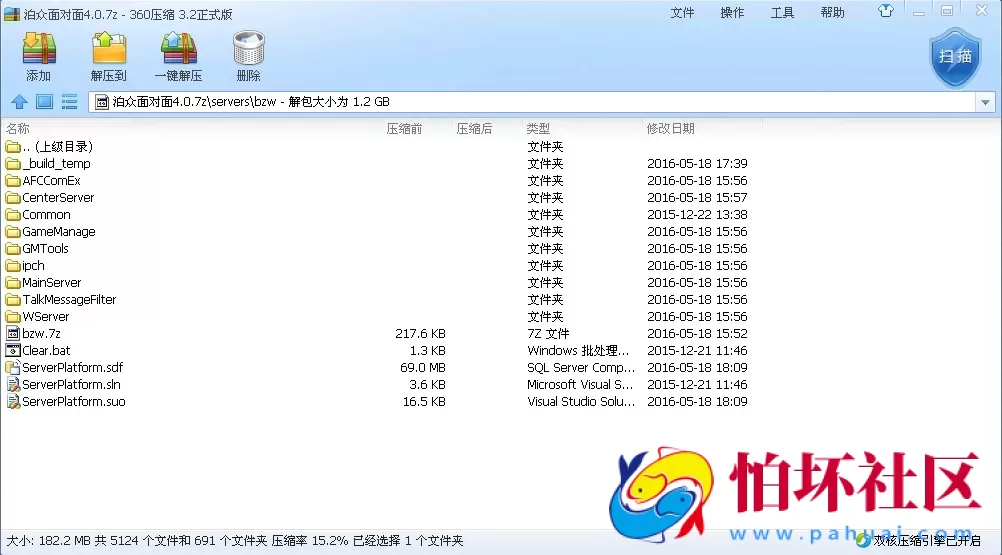Switch to list detail view
Screen dimensions: 1002x555
(x=69, y=102)
